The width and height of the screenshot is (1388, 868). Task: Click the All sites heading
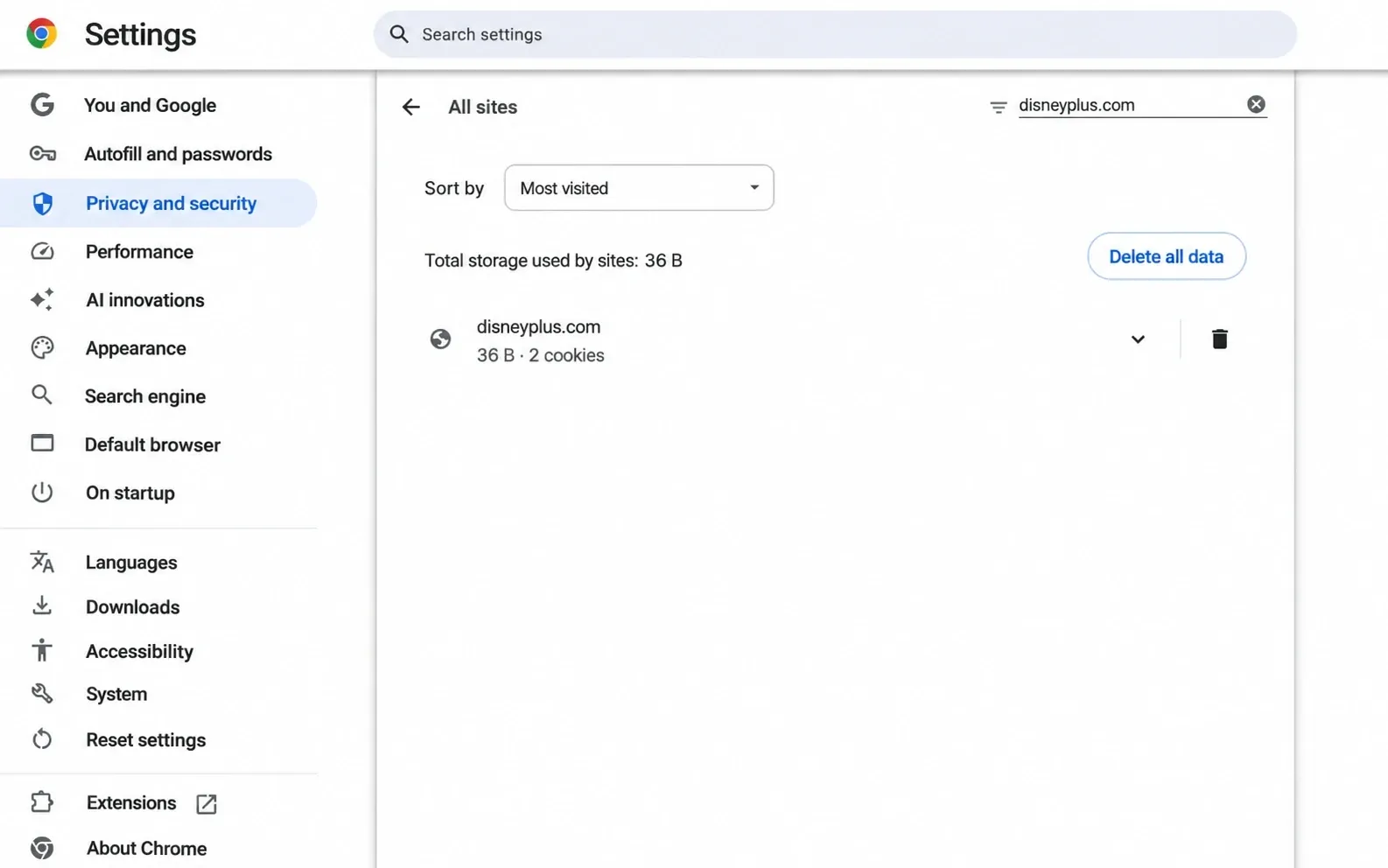click(x=482, y=107)
